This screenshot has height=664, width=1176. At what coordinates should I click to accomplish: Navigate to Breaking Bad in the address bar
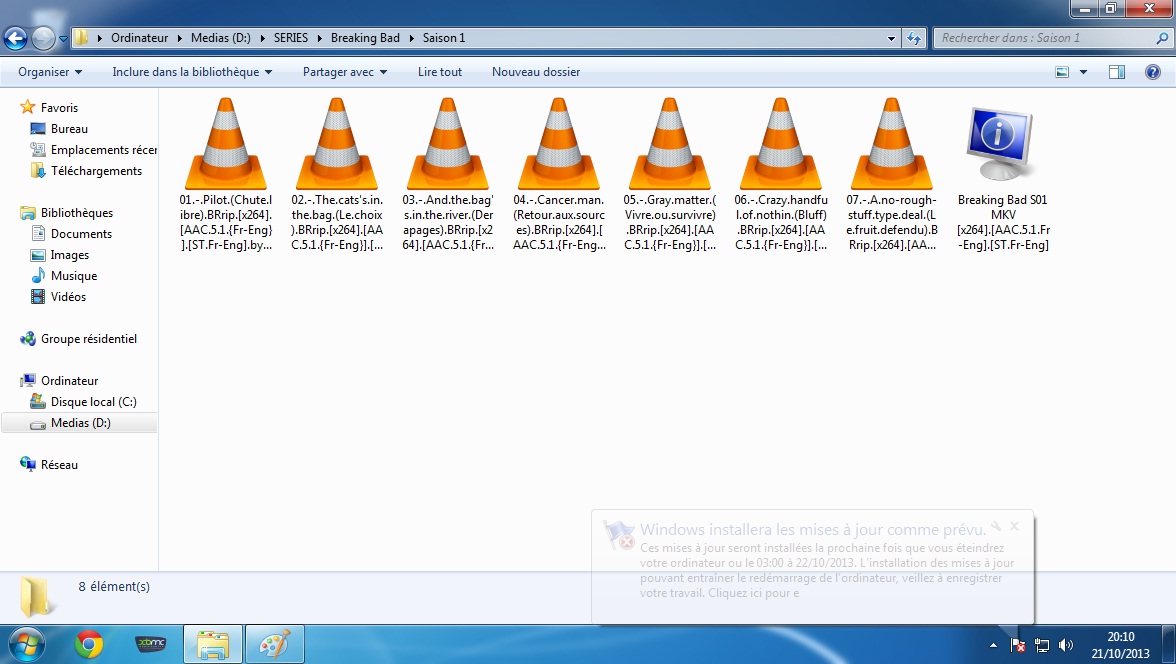[x=365, y=38]
